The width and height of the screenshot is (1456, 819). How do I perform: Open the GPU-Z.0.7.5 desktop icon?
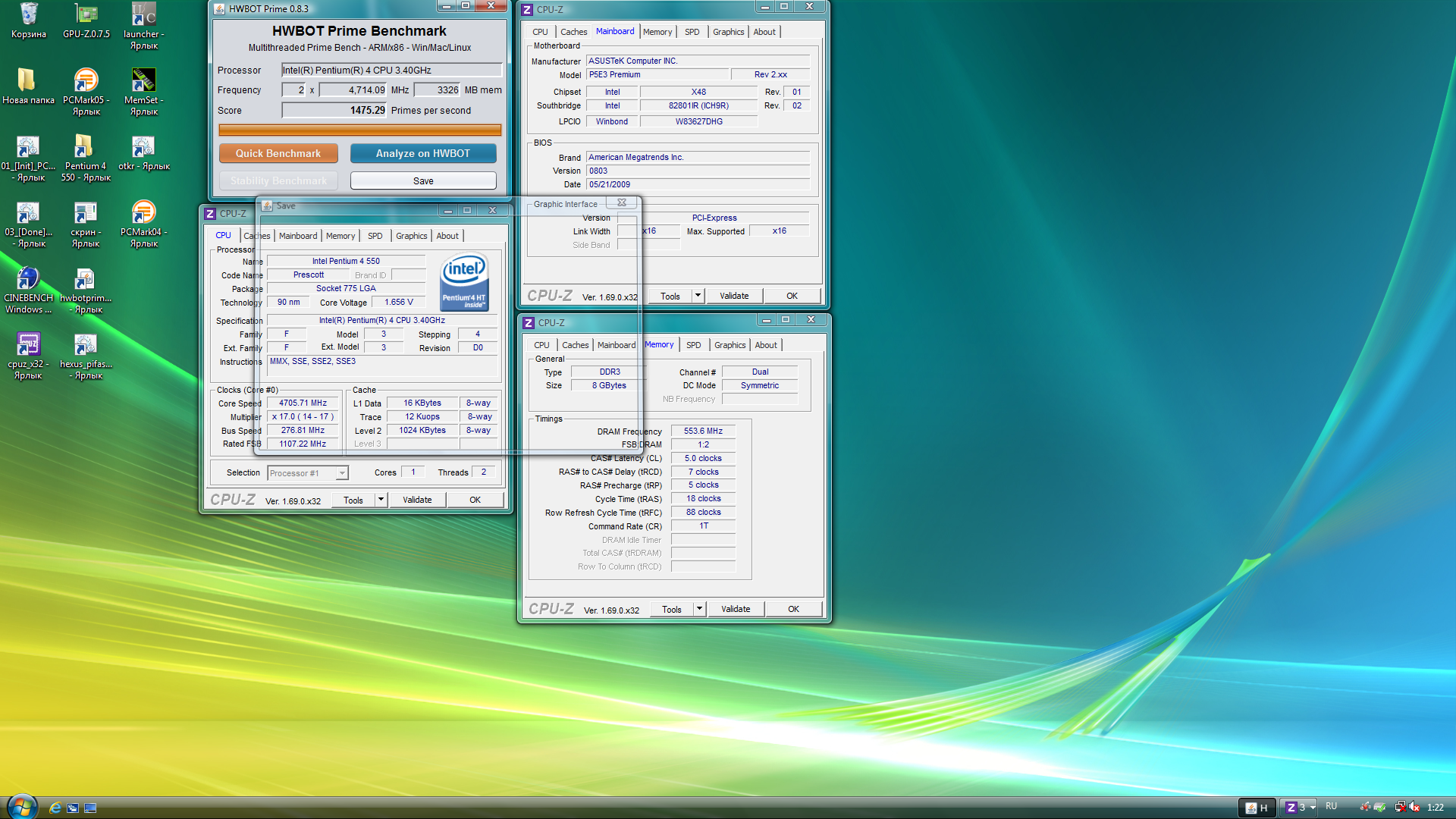(x=86, y=20)
